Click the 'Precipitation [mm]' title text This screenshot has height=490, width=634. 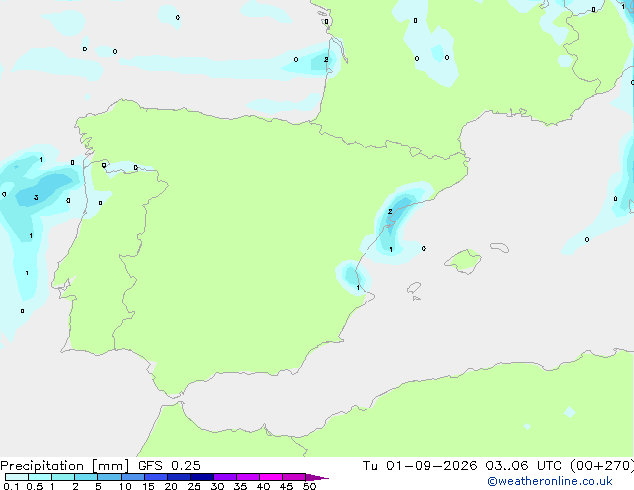(x=65, y=466)
